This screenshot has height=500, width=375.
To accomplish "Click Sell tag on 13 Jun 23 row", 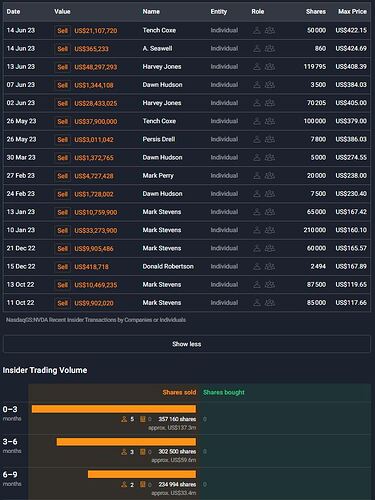I will (62, 67).
